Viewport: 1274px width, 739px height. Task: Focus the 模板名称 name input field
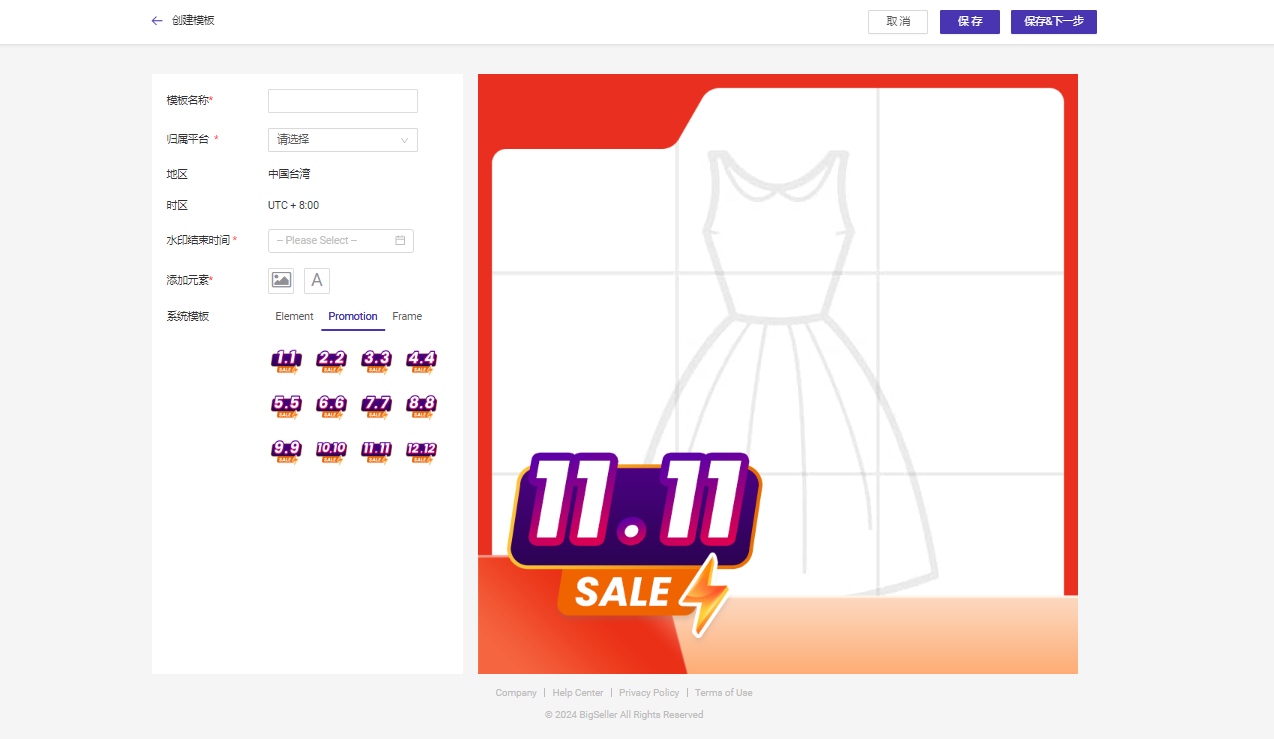tap(342, 101)
